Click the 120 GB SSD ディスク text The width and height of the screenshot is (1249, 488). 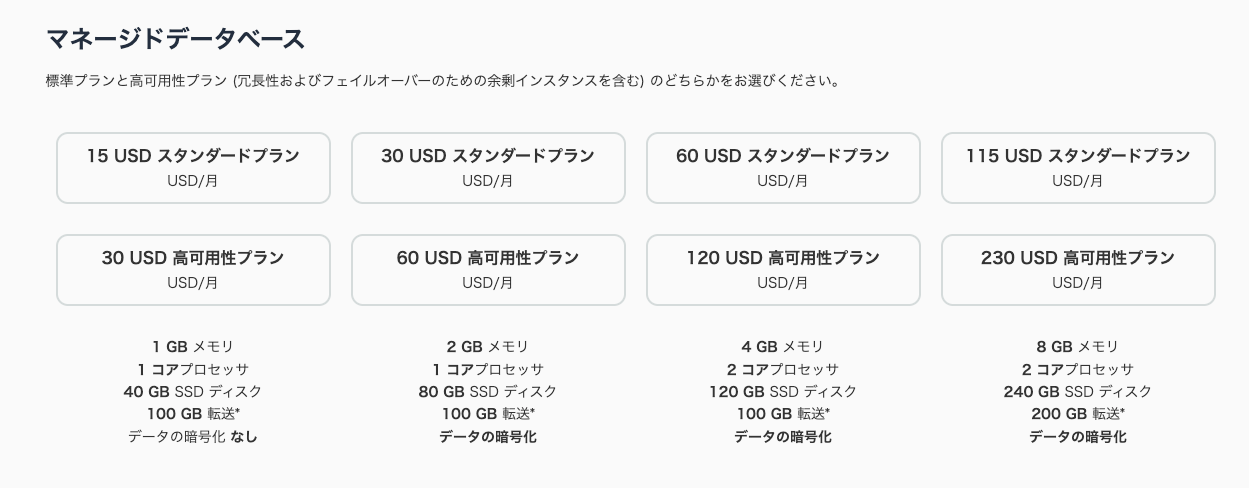tap(783, 392)
